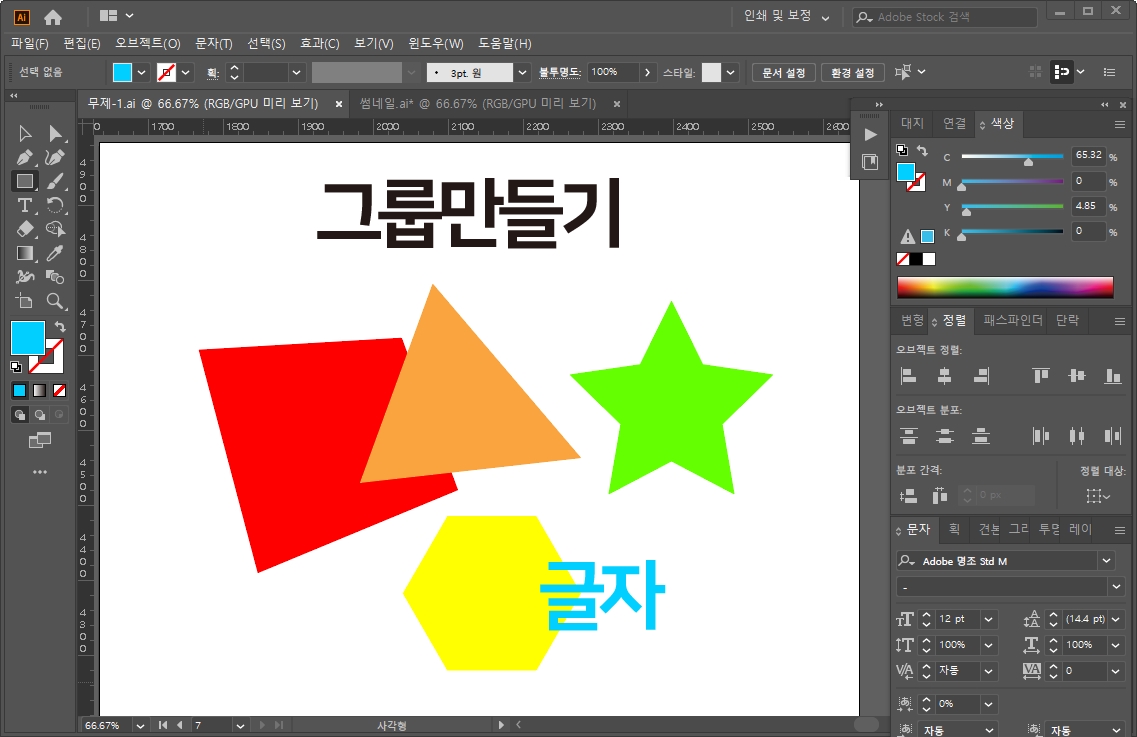Click horizontal align left icon

[909, 376]
